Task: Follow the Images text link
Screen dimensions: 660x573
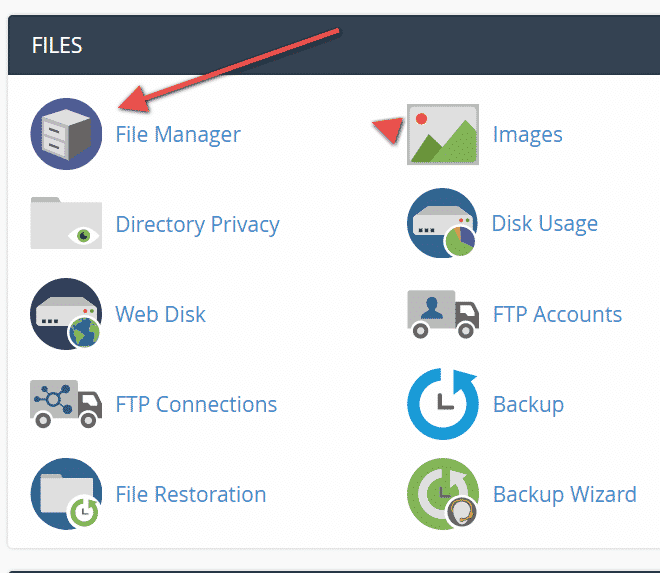Action: (x=527, y=135)
